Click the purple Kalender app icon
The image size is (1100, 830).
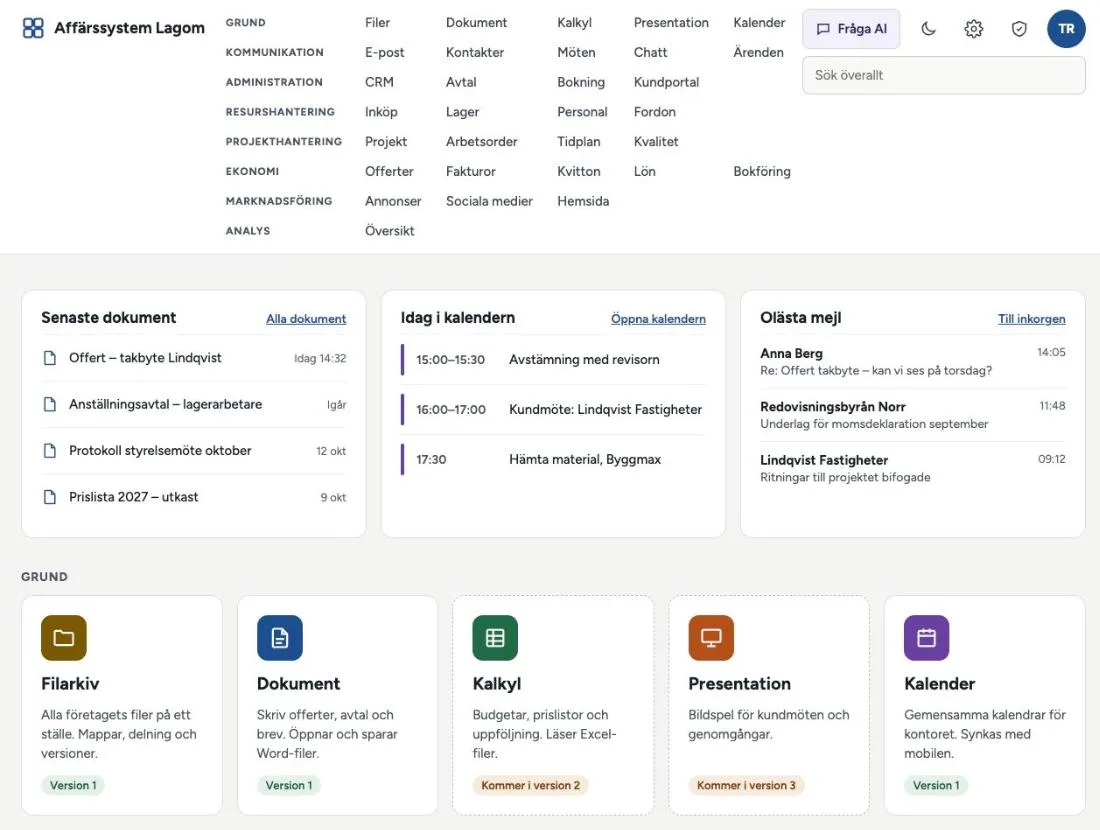927,638
